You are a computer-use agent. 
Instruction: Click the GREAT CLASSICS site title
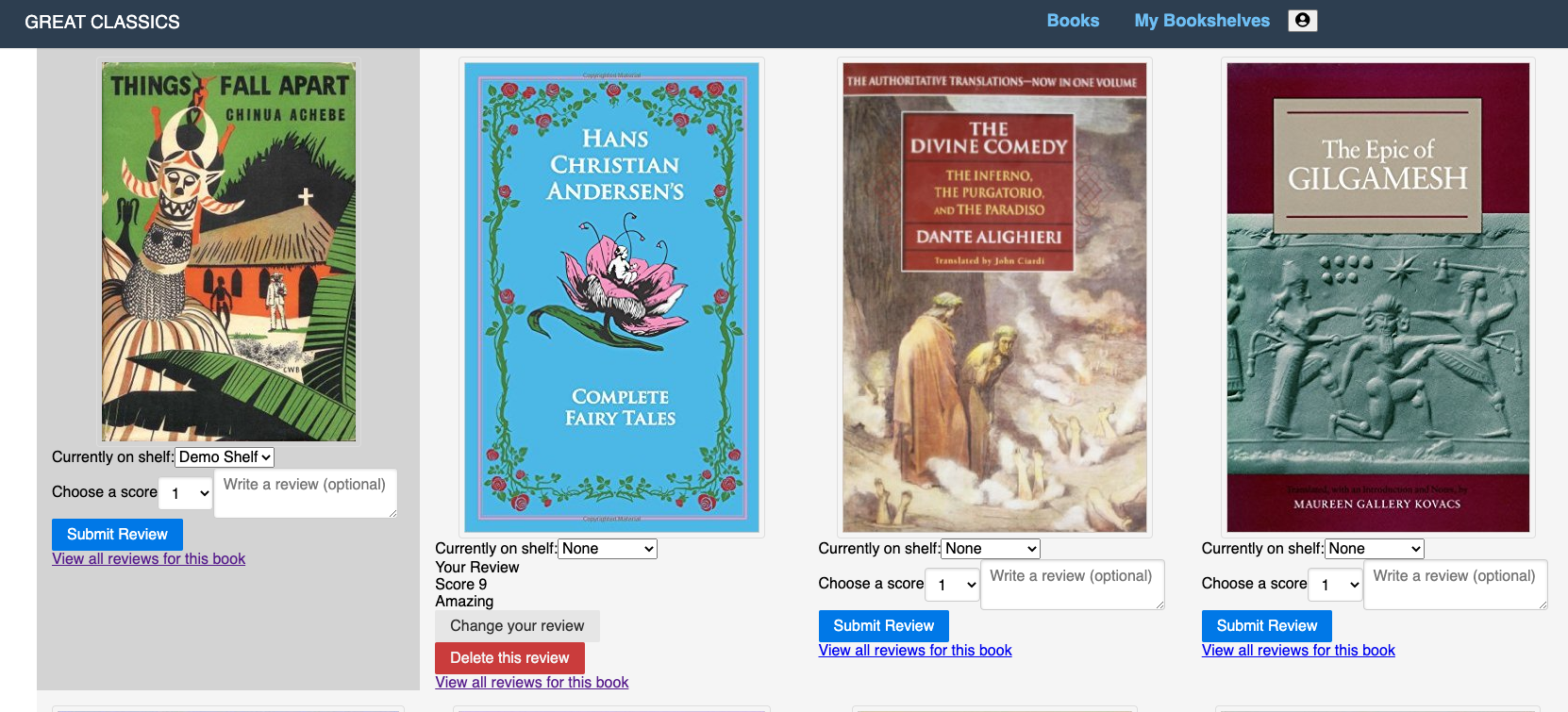coord(102,22)
